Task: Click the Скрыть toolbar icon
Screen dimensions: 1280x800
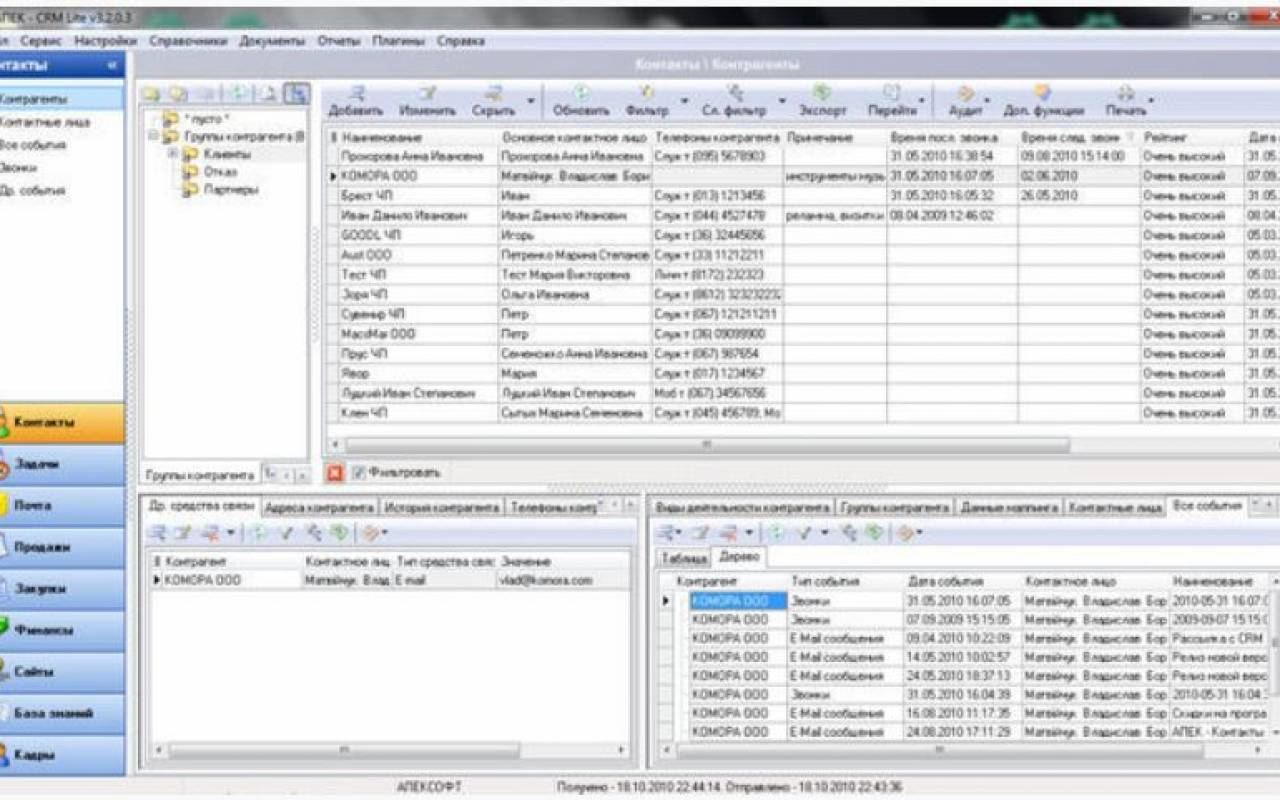Action: pos(493,93)
